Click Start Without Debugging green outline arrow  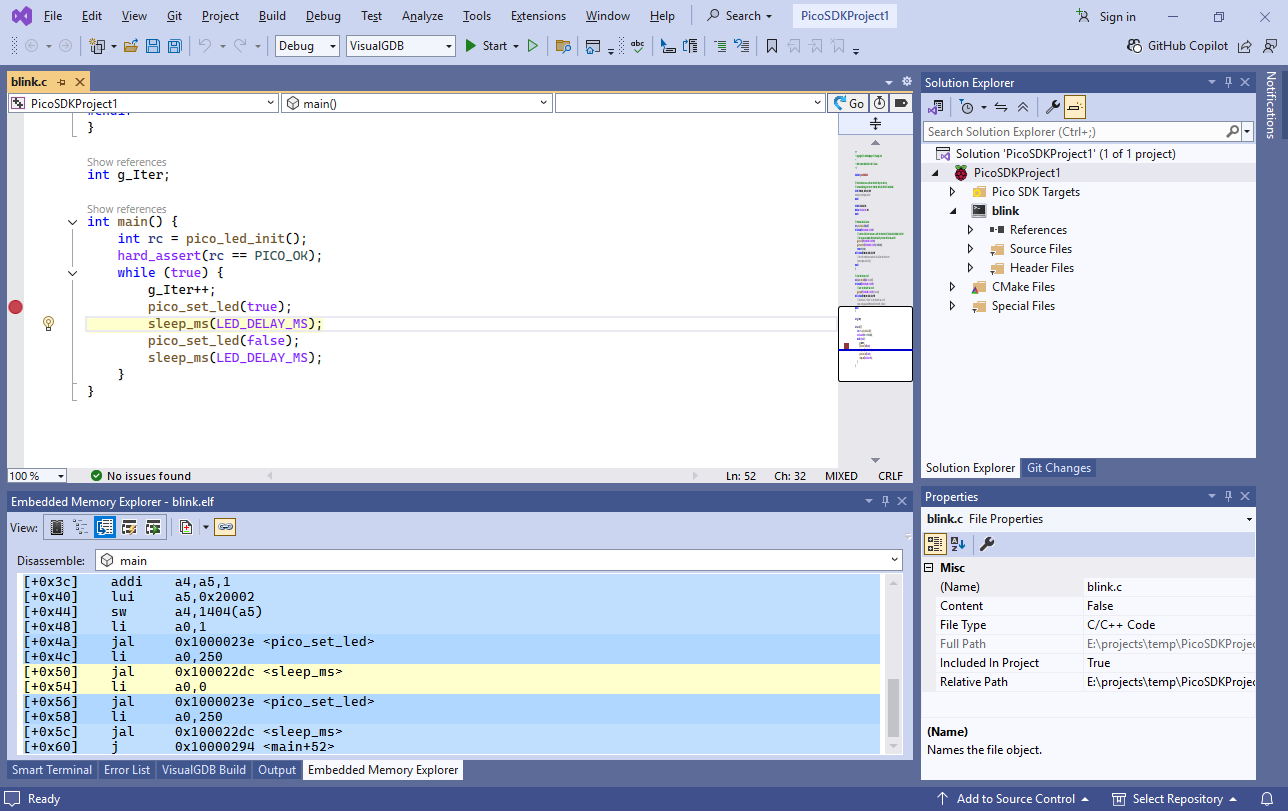coord(533,46)
